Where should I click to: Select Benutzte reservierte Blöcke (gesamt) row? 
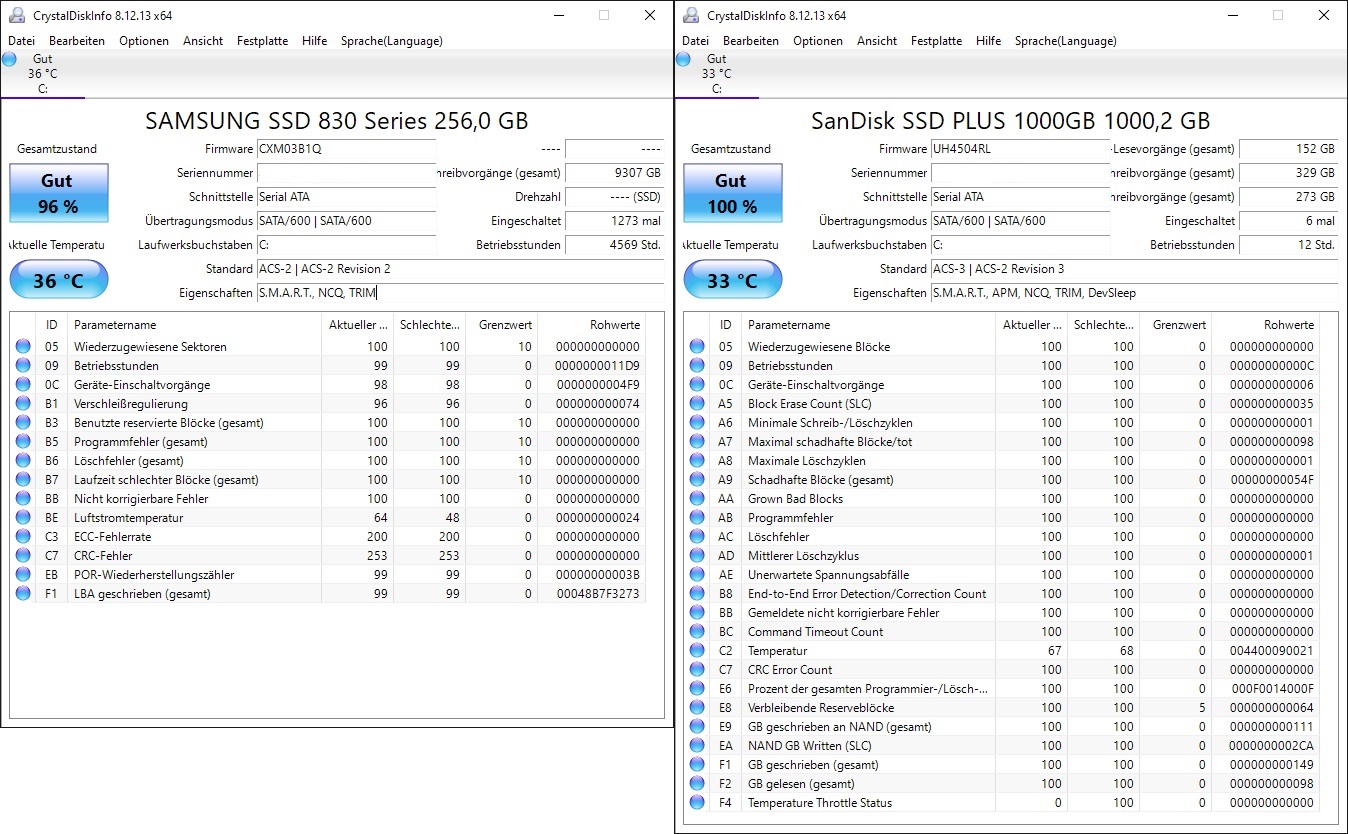tap(328, 423)
